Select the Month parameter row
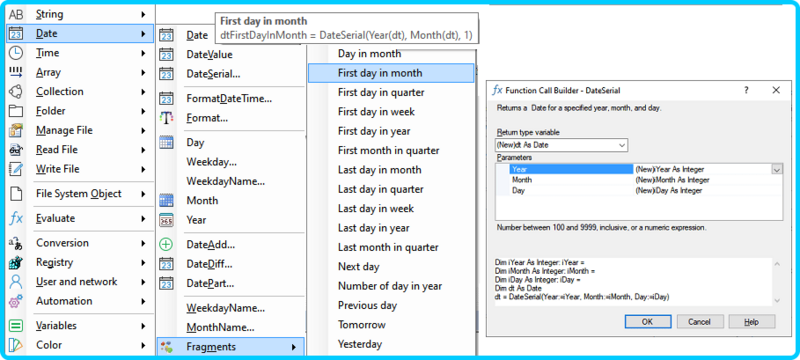Viewport: 800px width, 360px height. click(639, 180)
